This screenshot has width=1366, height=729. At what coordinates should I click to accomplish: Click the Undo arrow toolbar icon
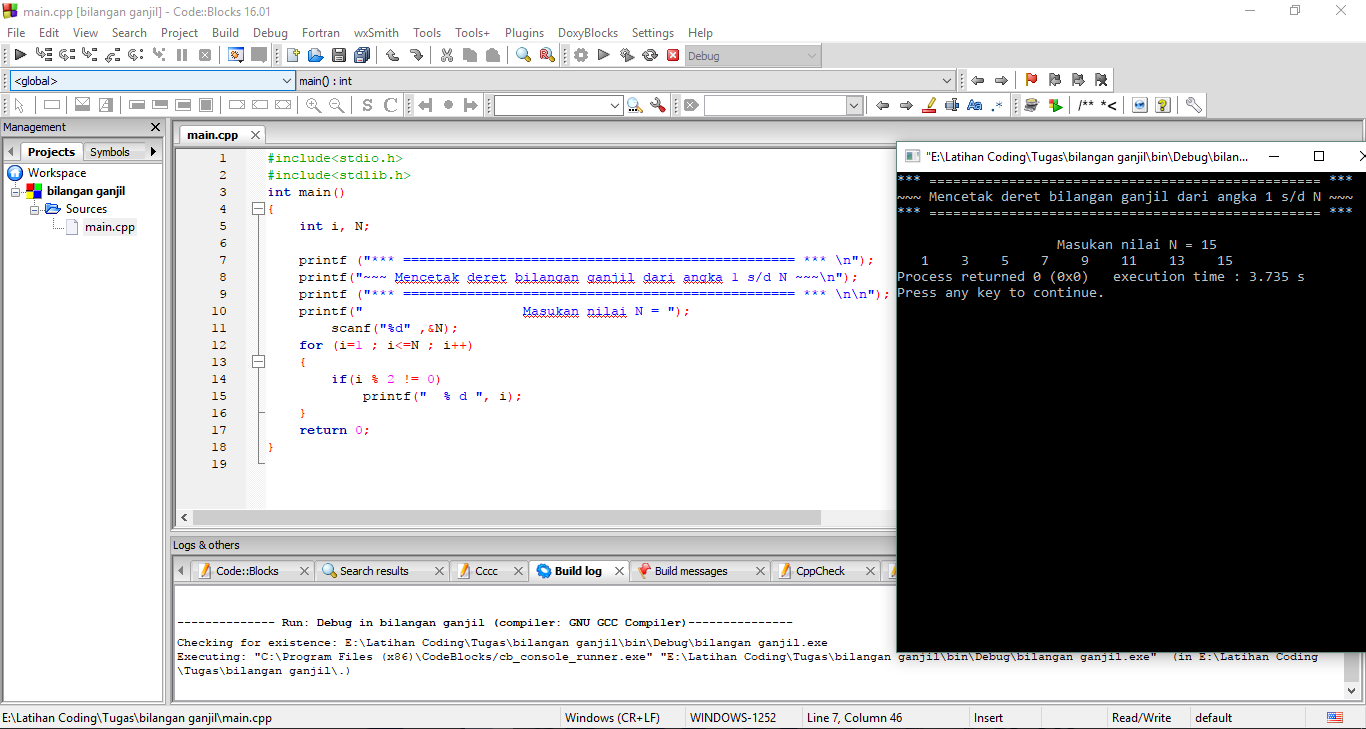(x=392, y=55)
